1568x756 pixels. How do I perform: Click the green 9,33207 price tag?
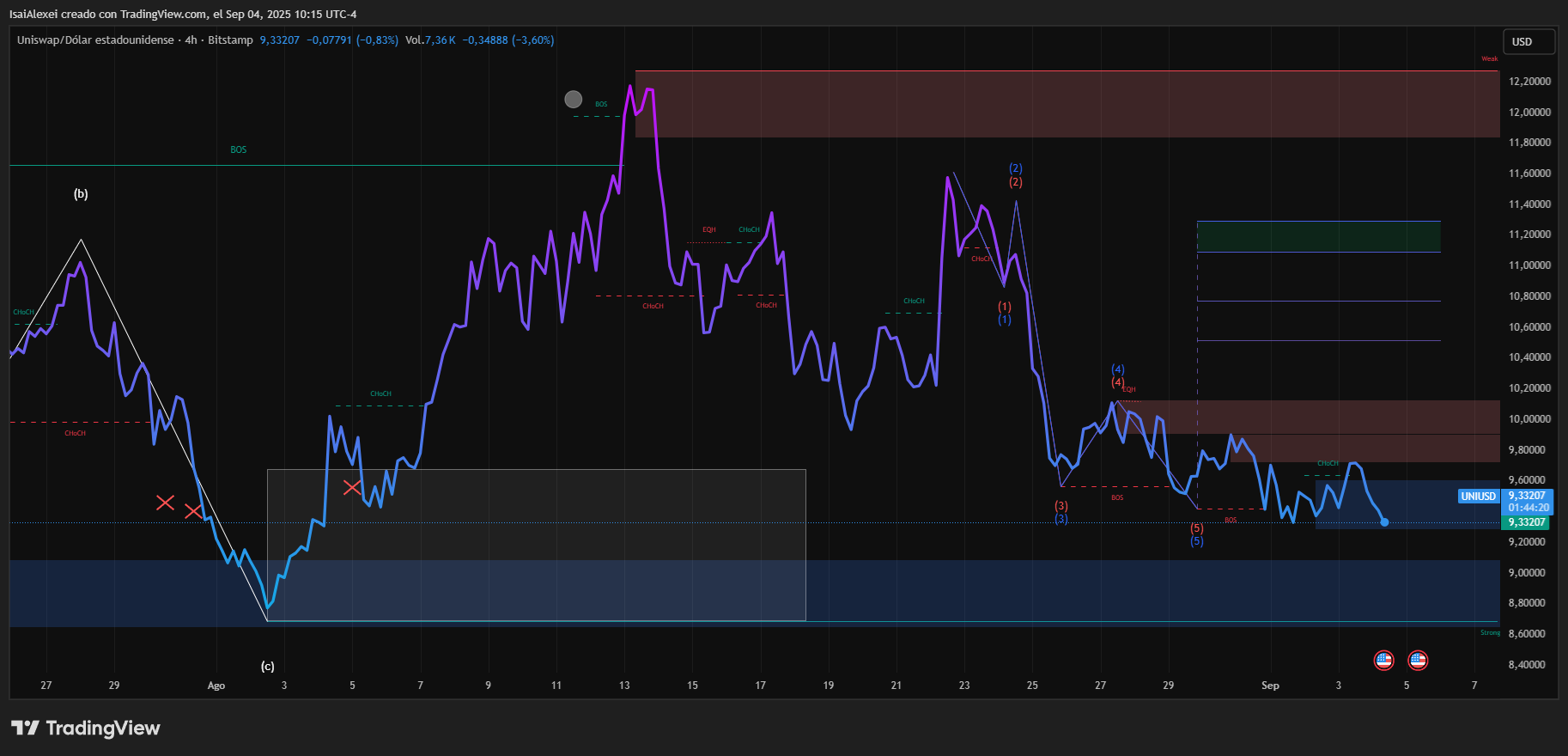(1527, 522)
